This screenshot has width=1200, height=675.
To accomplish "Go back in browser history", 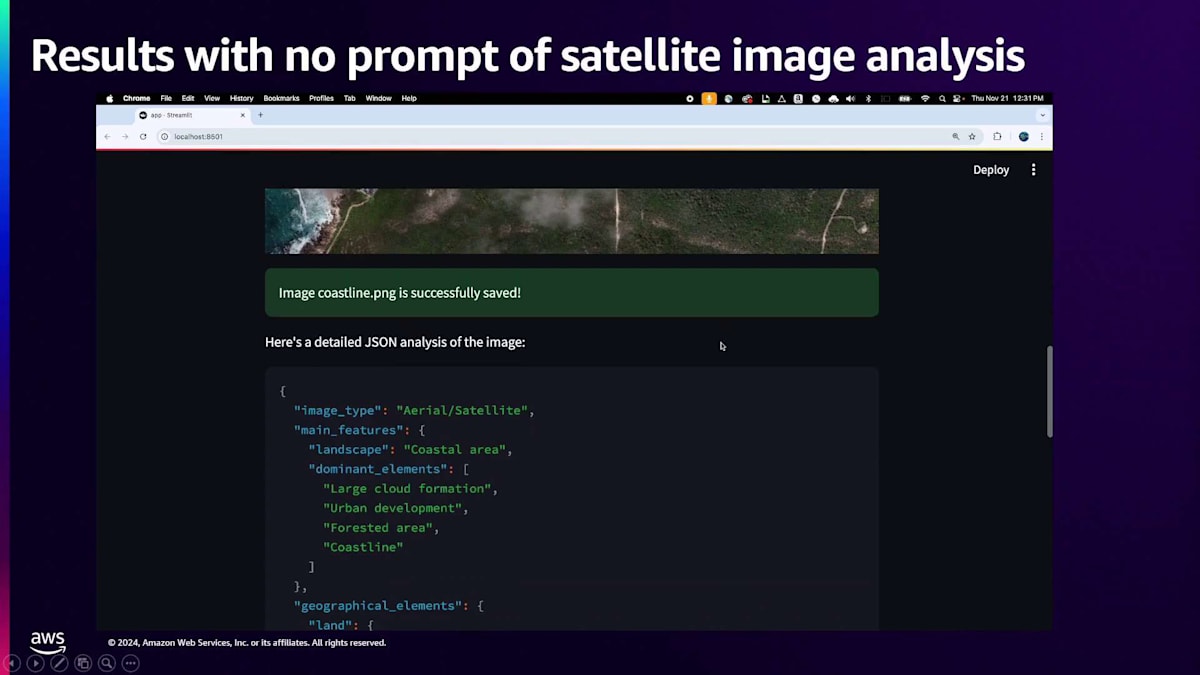I will pyautogui.click(x=108, y=136).
